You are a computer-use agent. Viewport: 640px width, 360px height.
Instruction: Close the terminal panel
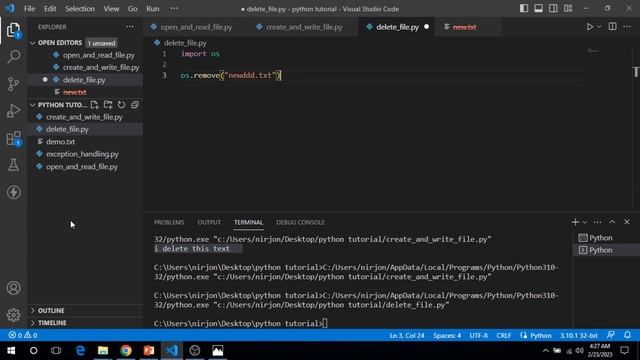[x=627, y=222]
